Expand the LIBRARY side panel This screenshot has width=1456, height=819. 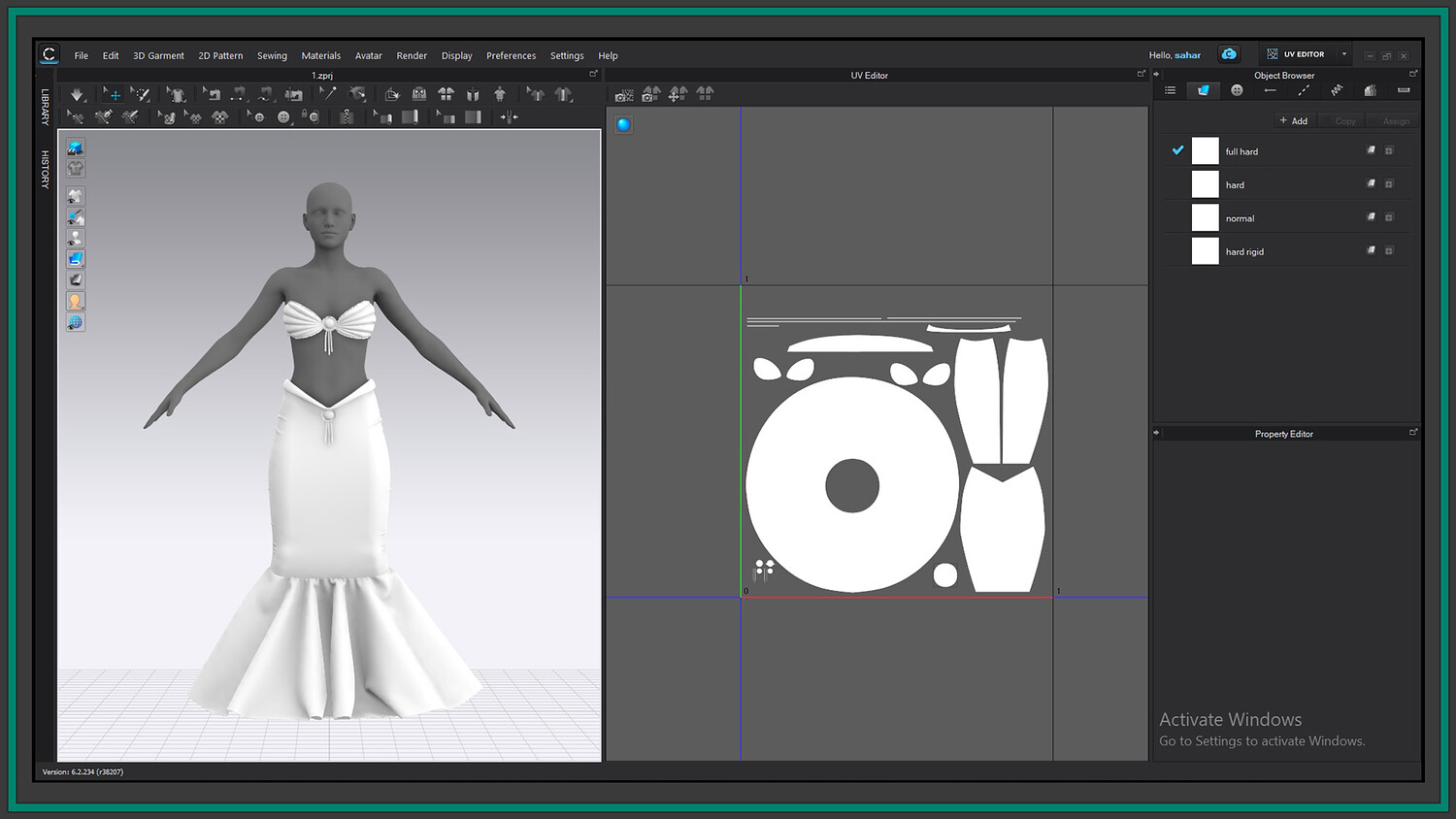pyautogui.click(x=45, y=107)
